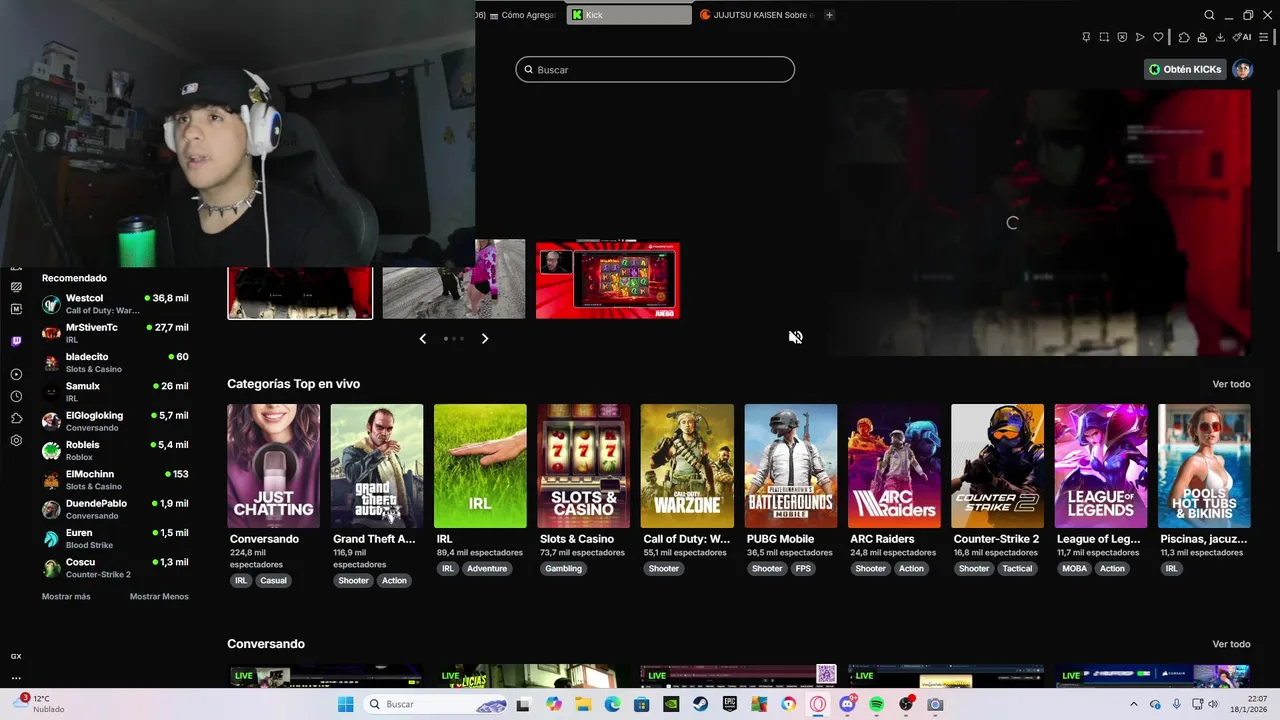Image resolution: width=1280 pixels, height=720 pixels.
Task: Open the sidebar extensions cube icon
Action: coord(16,418)
